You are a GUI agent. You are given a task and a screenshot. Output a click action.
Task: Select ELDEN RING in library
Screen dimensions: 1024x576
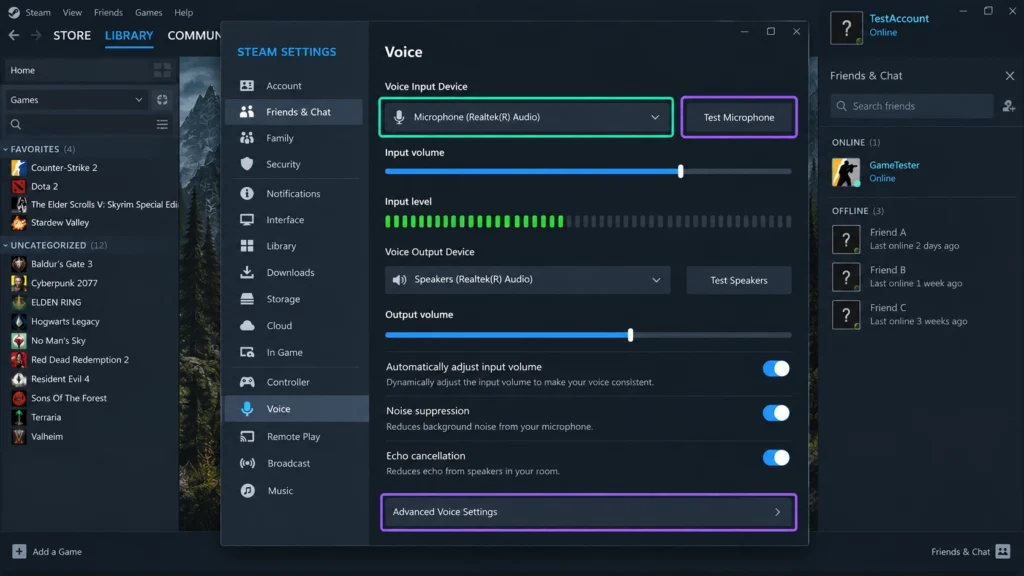point(56,302)
